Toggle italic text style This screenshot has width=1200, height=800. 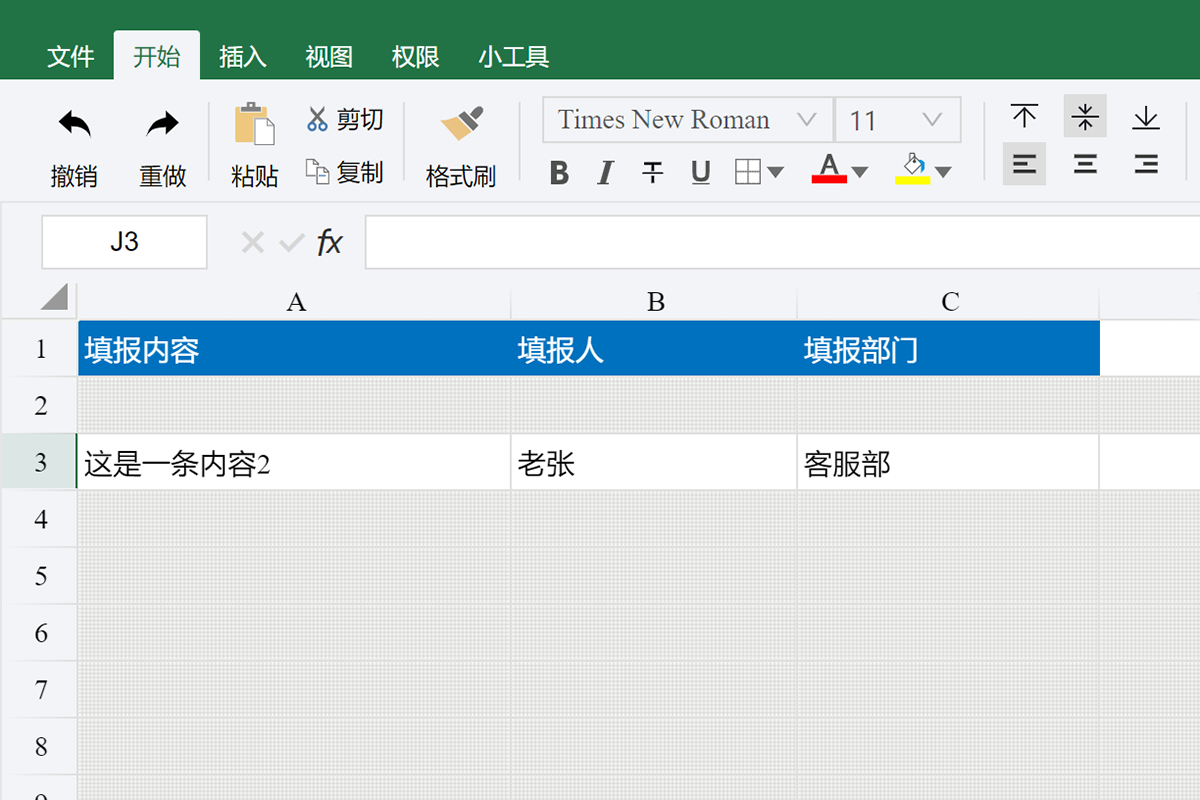[605, 173]
